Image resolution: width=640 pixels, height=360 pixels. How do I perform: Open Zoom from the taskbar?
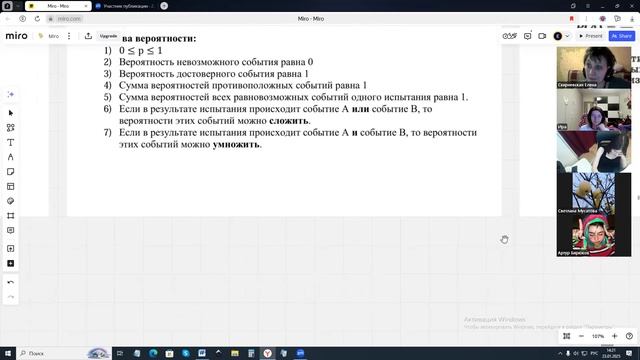tap(300, 353)
